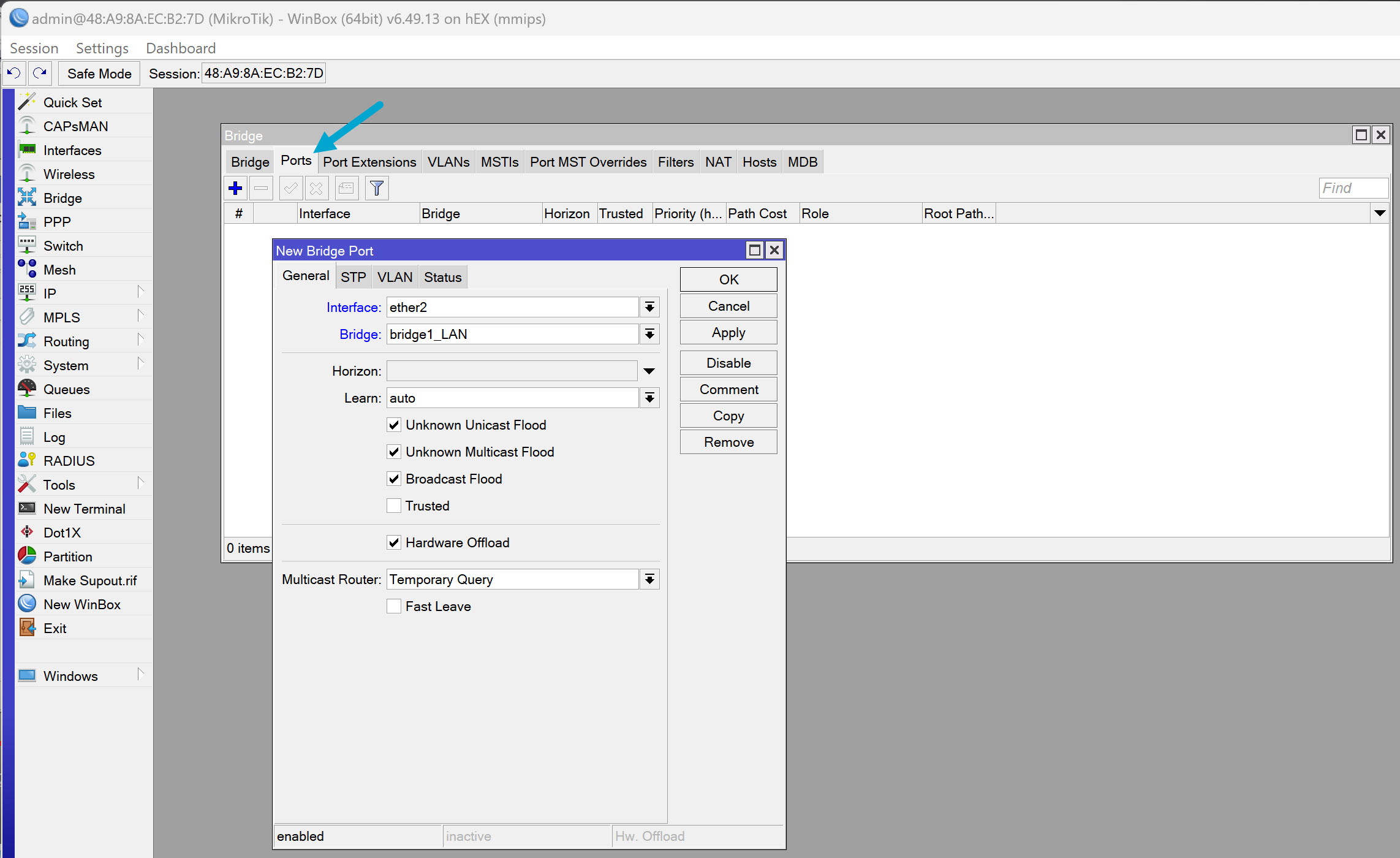1400x858 pixels.
Task: Open the filter funnel on the Ports toolbar
Action: (376, 188)
